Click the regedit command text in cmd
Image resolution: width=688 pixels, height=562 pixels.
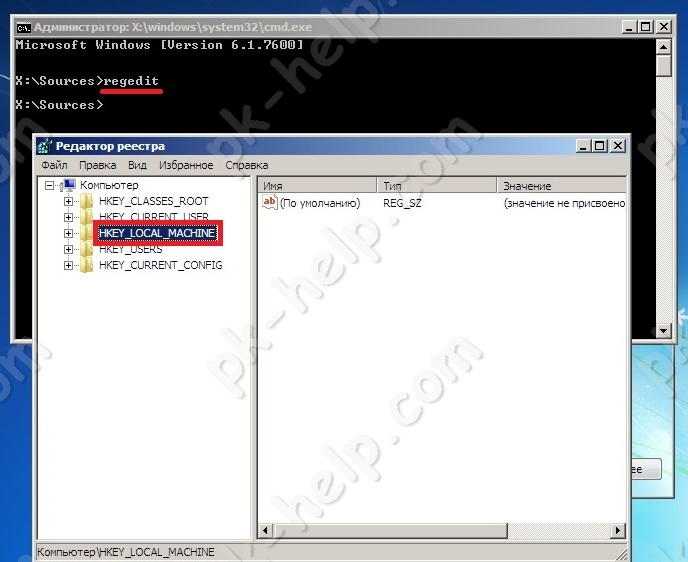click(131, 81)
